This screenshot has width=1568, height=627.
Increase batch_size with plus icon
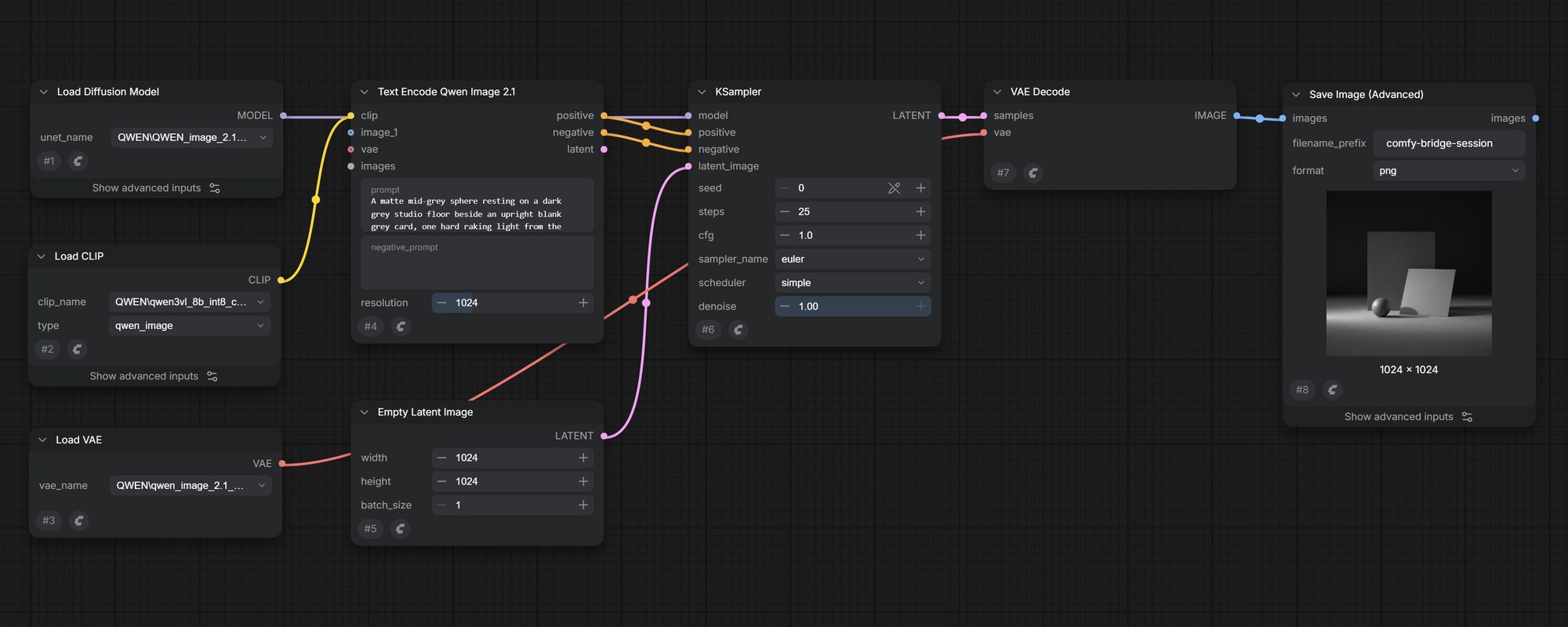point(583,505)
